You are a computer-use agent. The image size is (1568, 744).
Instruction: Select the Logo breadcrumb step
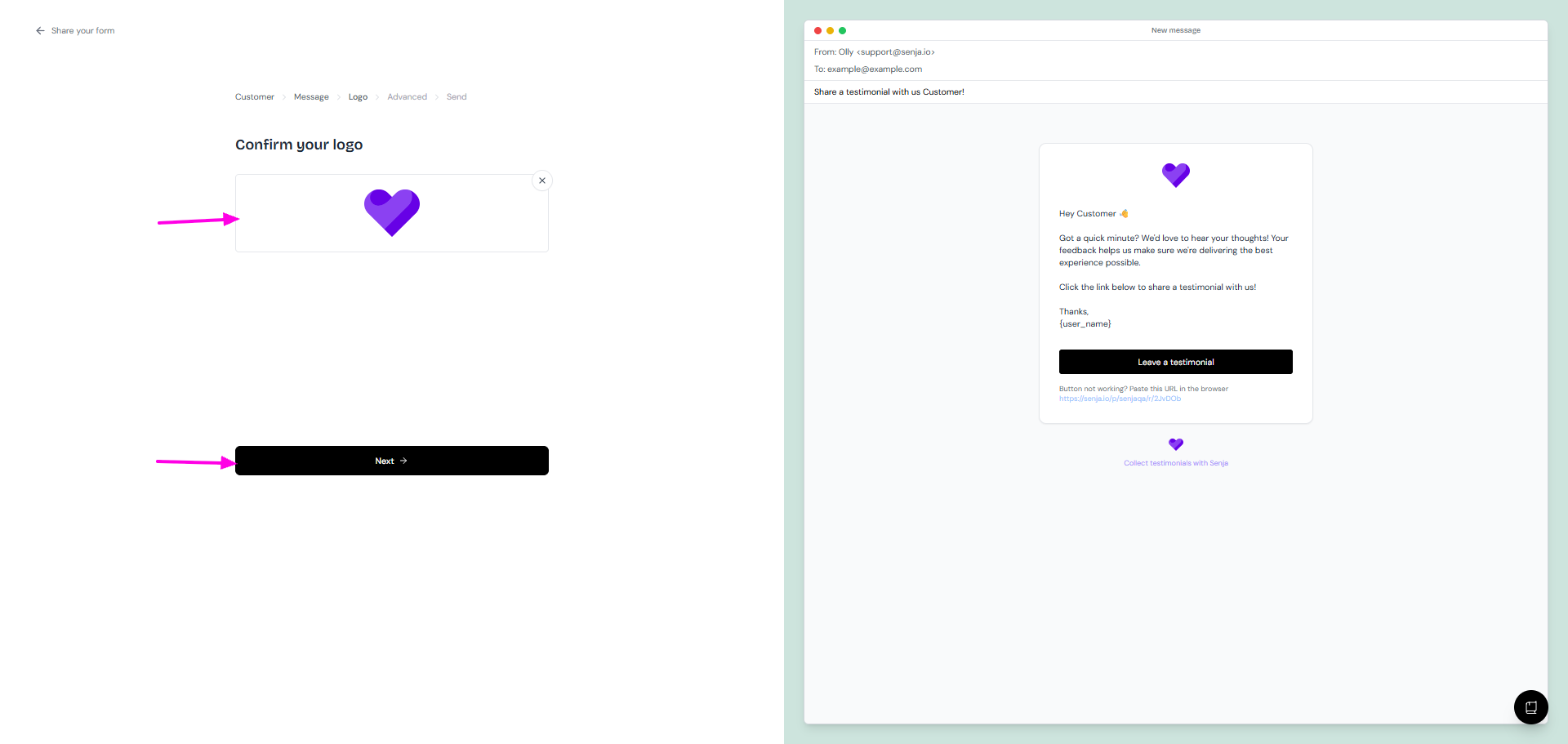[358, 97]
